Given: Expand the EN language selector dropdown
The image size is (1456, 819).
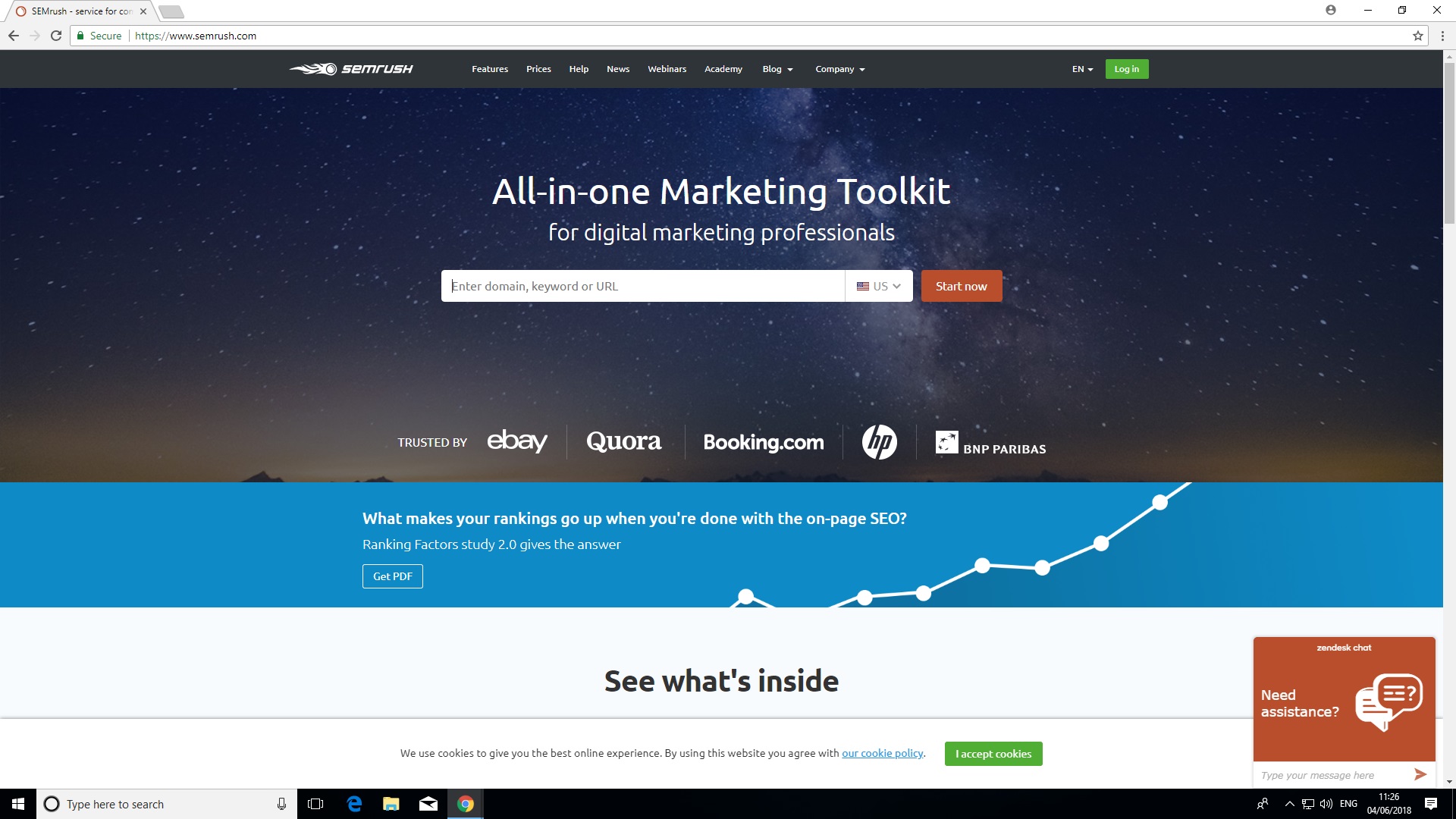Looking at the screenshot, I should pyautogui.click(x=1082, y=69).
